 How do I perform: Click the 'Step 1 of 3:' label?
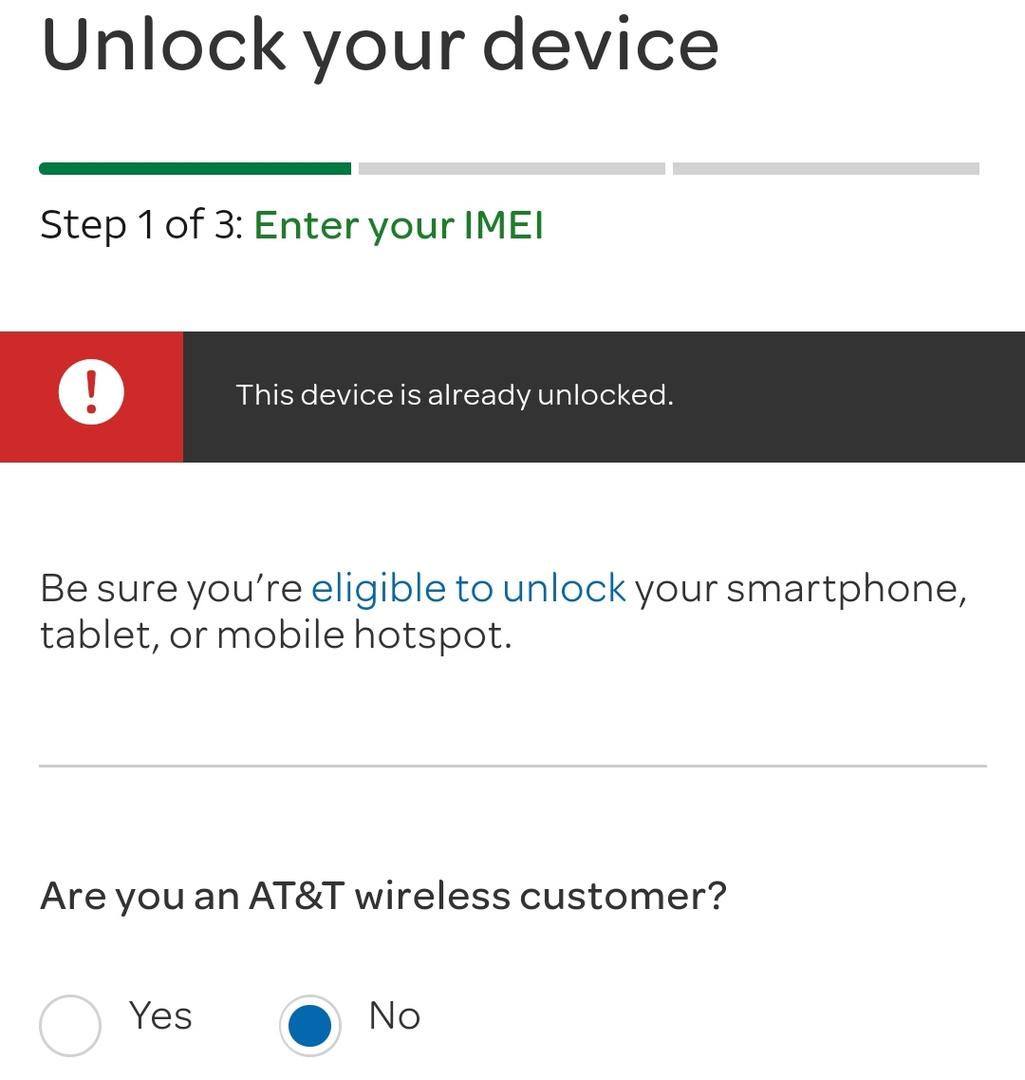tap(142, 225)
